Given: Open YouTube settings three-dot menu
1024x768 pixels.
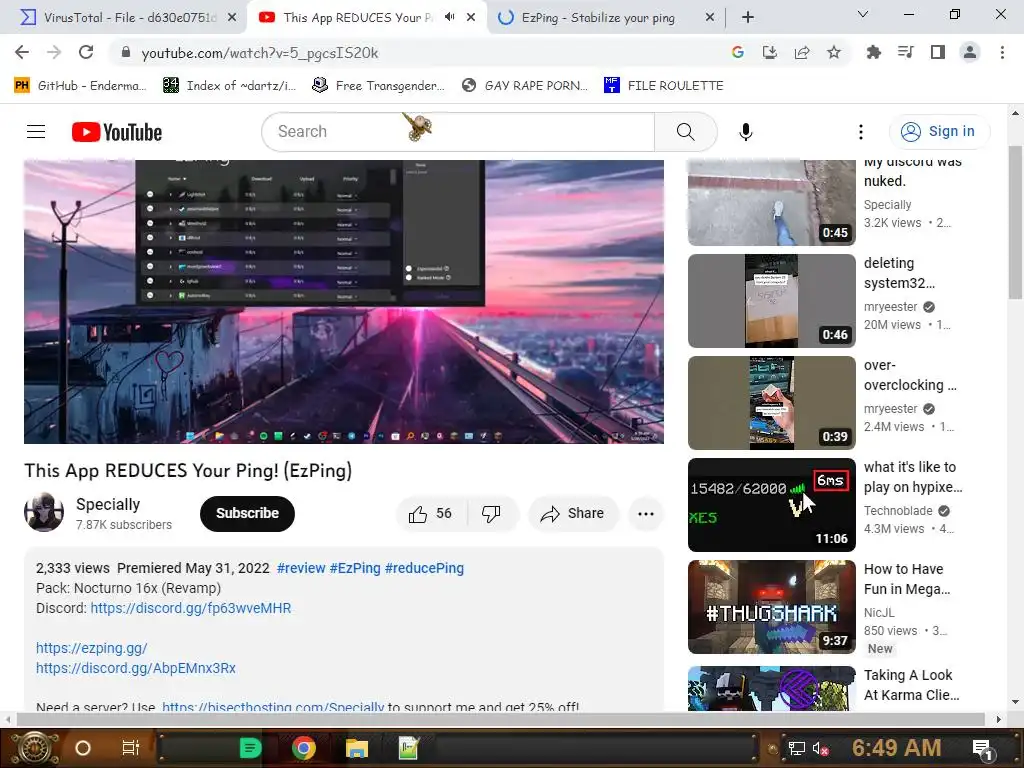Looking at the screenshot, I should point(861,132).
